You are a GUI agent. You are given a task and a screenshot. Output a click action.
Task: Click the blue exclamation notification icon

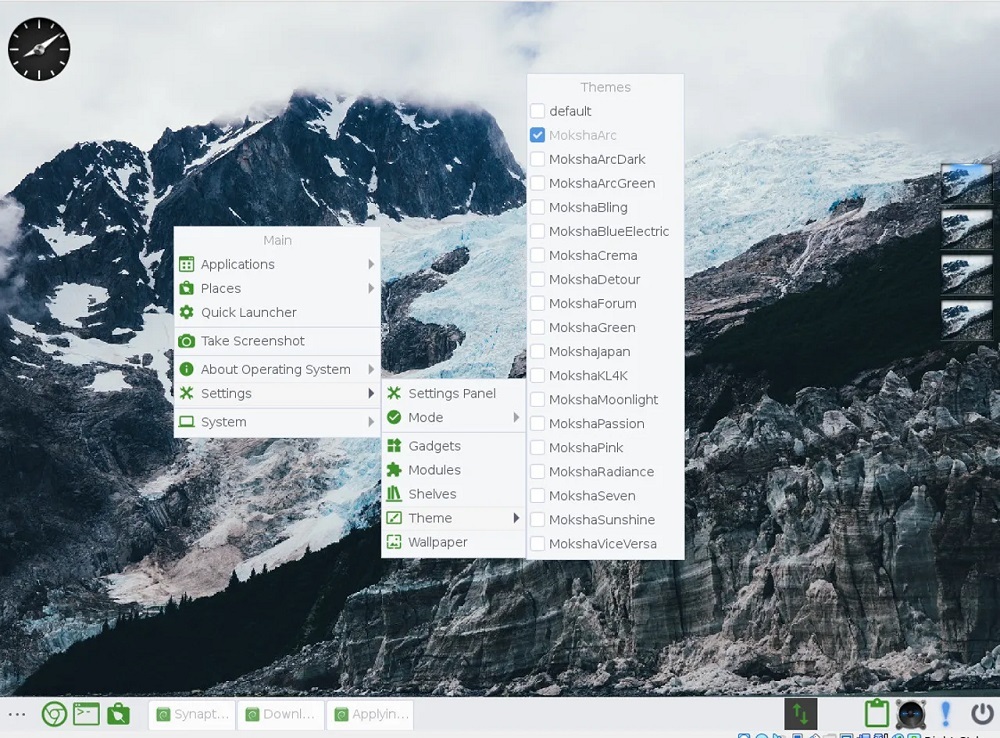click(945, 714)
